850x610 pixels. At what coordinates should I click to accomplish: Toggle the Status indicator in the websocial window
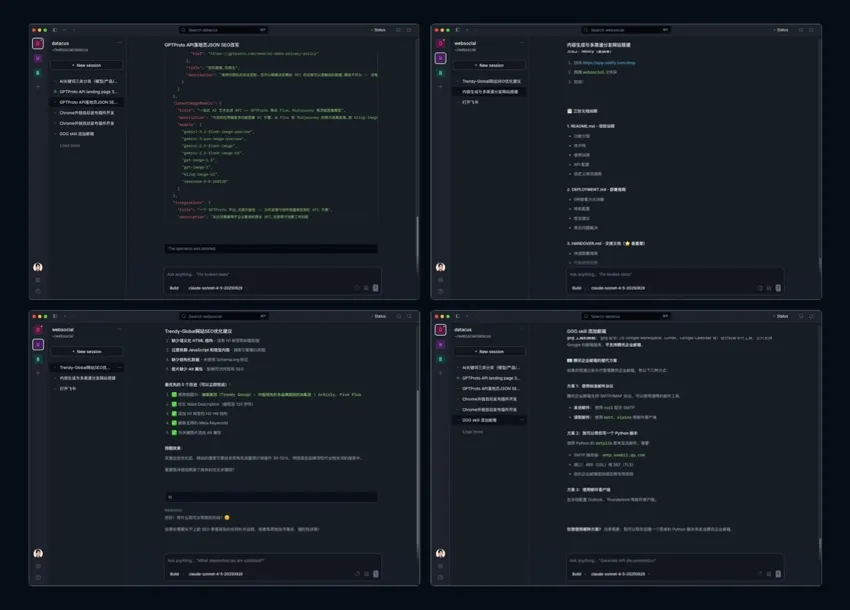pos(783,29)
